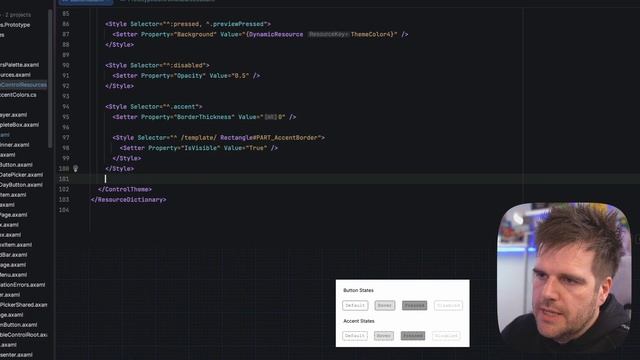The height and width of the screenshot is (360, 640).
Task: Click the ResourceKey inlay hint on line 87
Action: click(x=329, y=35)
